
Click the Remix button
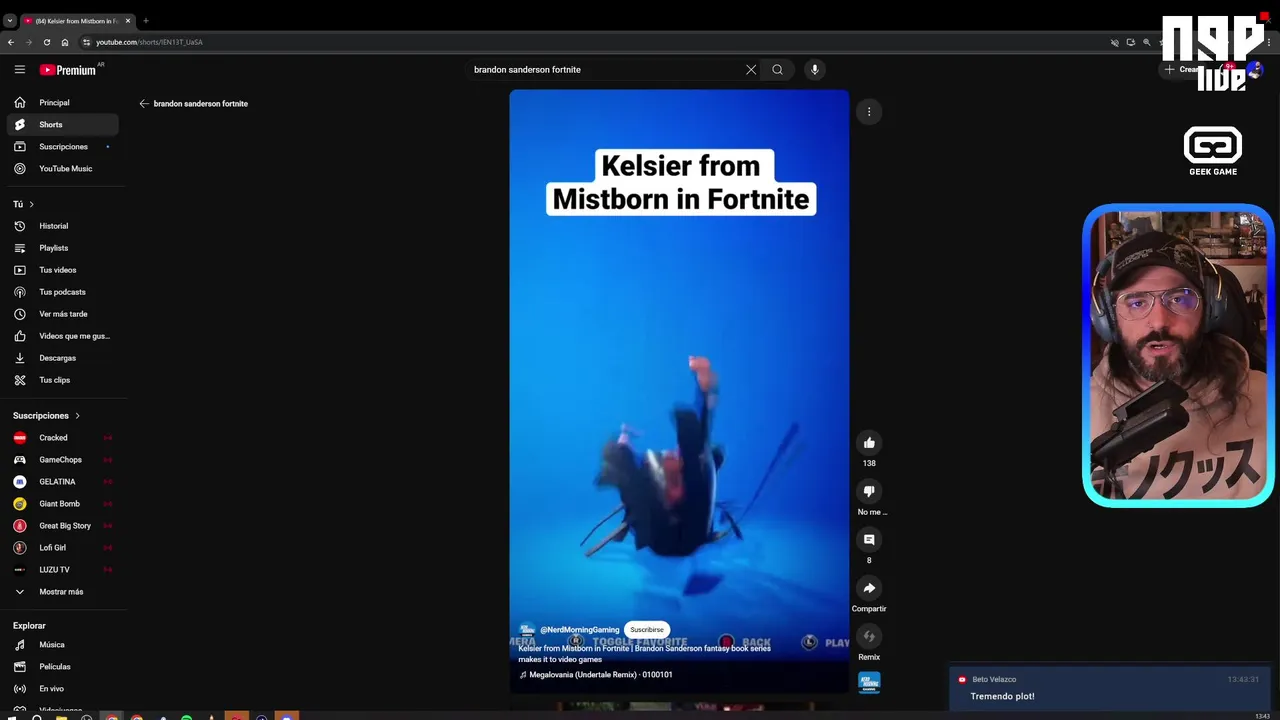tap(869, 637)
